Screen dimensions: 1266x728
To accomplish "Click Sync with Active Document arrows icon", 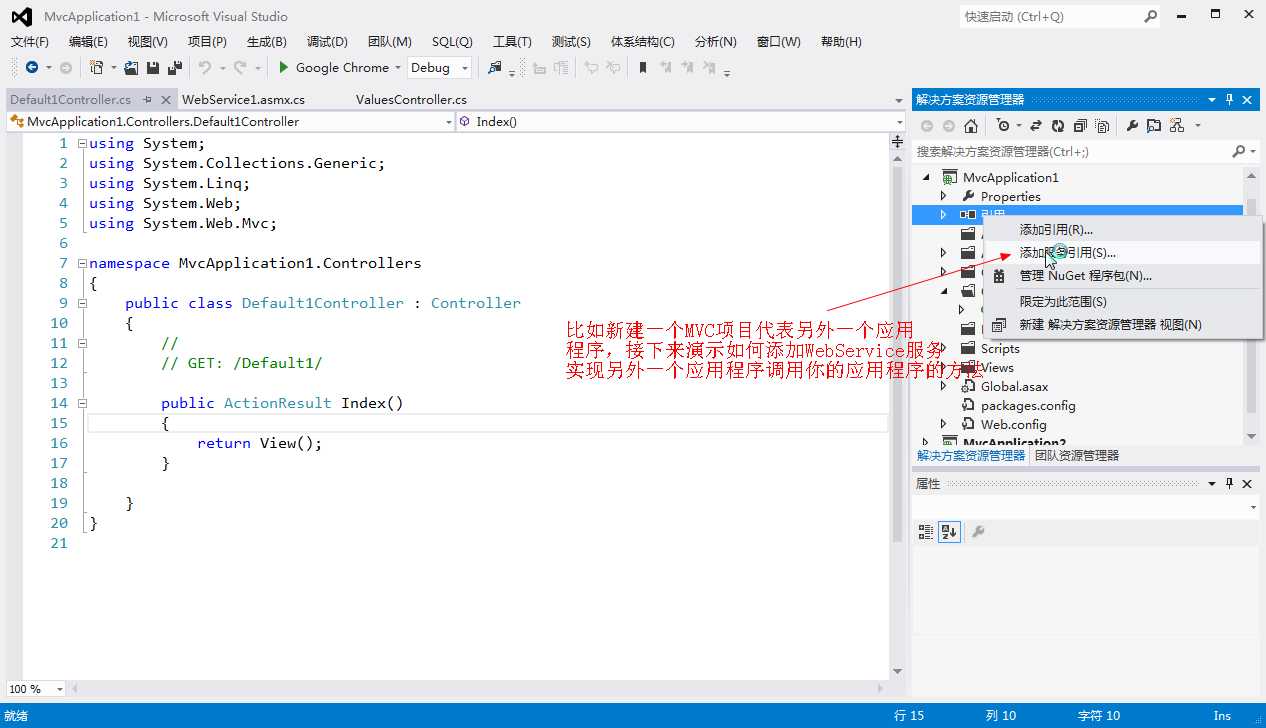I will [1036, 126].
